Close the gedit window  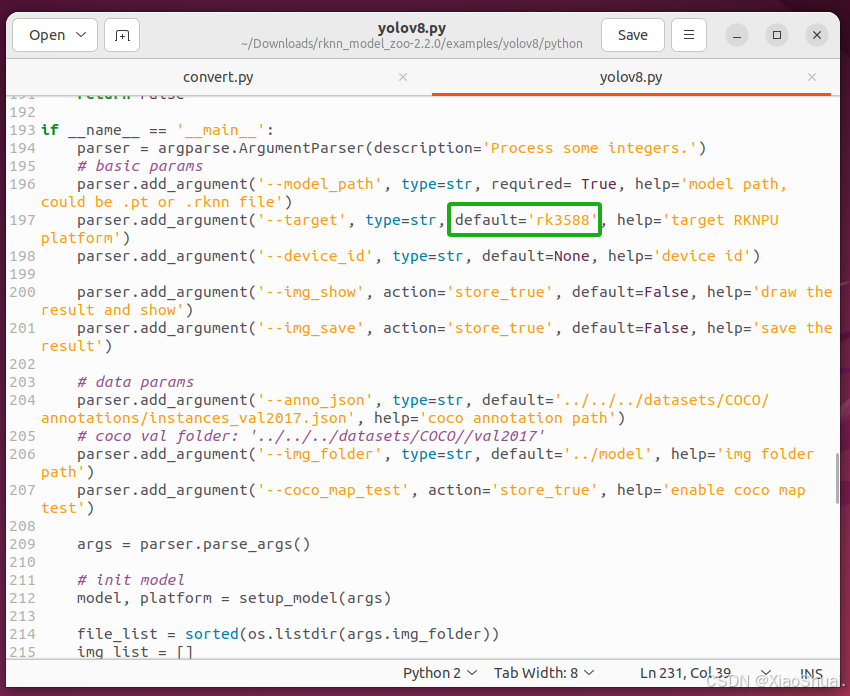click(817, 36)
